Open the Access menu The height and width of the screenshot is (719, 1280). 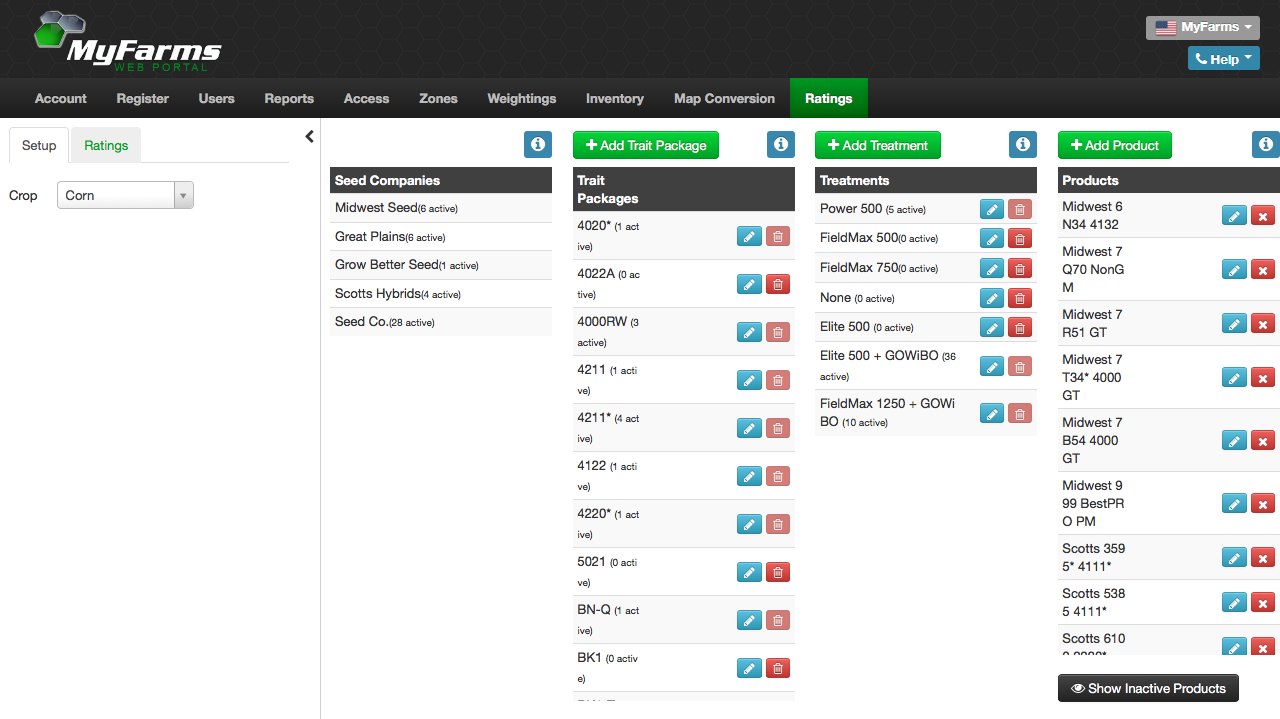tap(366, 98)
